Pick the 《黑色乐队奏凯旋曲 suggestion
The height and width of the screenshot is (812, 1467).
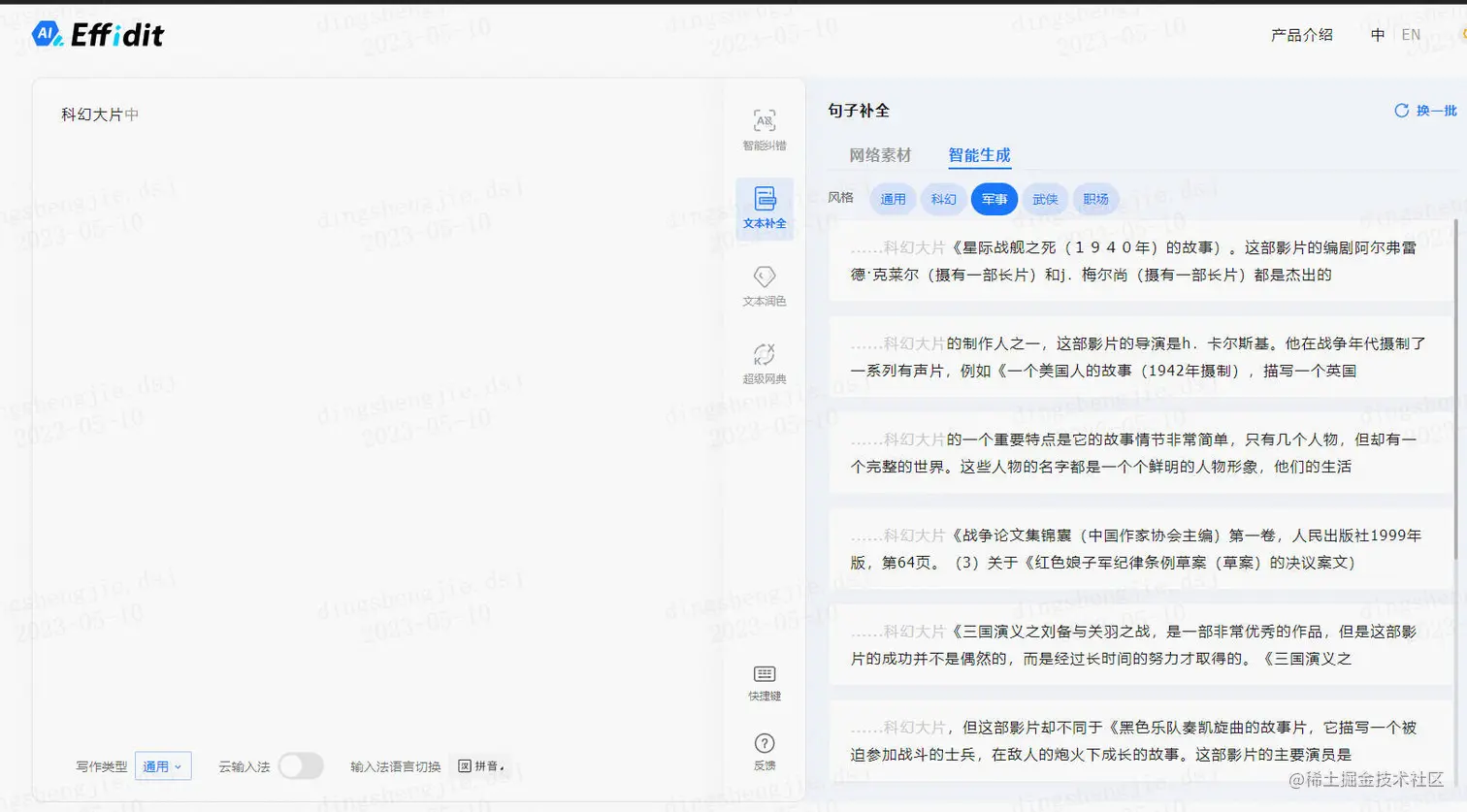(1140, 741)
